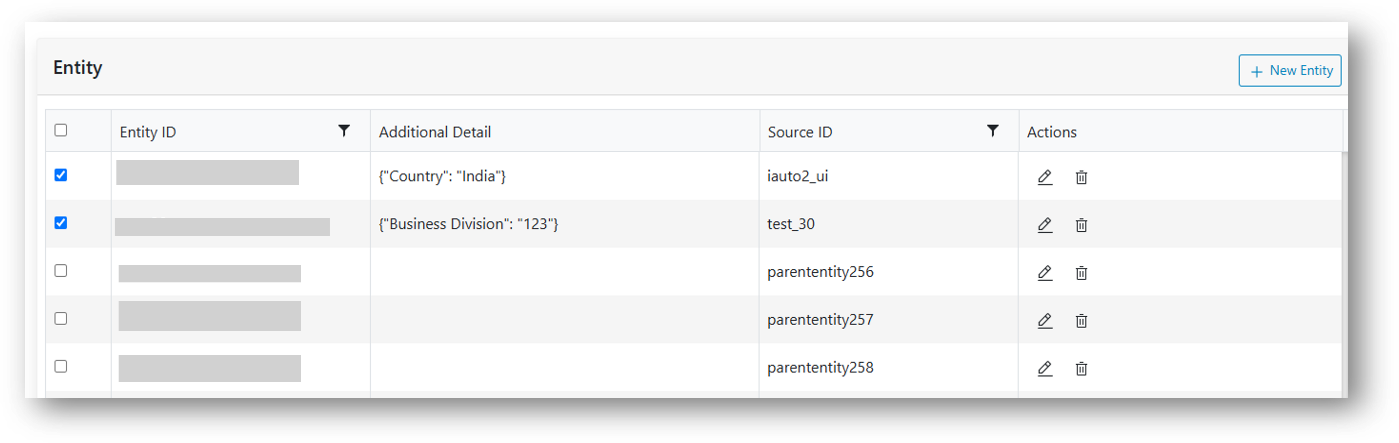1399x443 pixels.
Task: Check the parententity258 row checkbox
Action: click(x=61, y=366)
